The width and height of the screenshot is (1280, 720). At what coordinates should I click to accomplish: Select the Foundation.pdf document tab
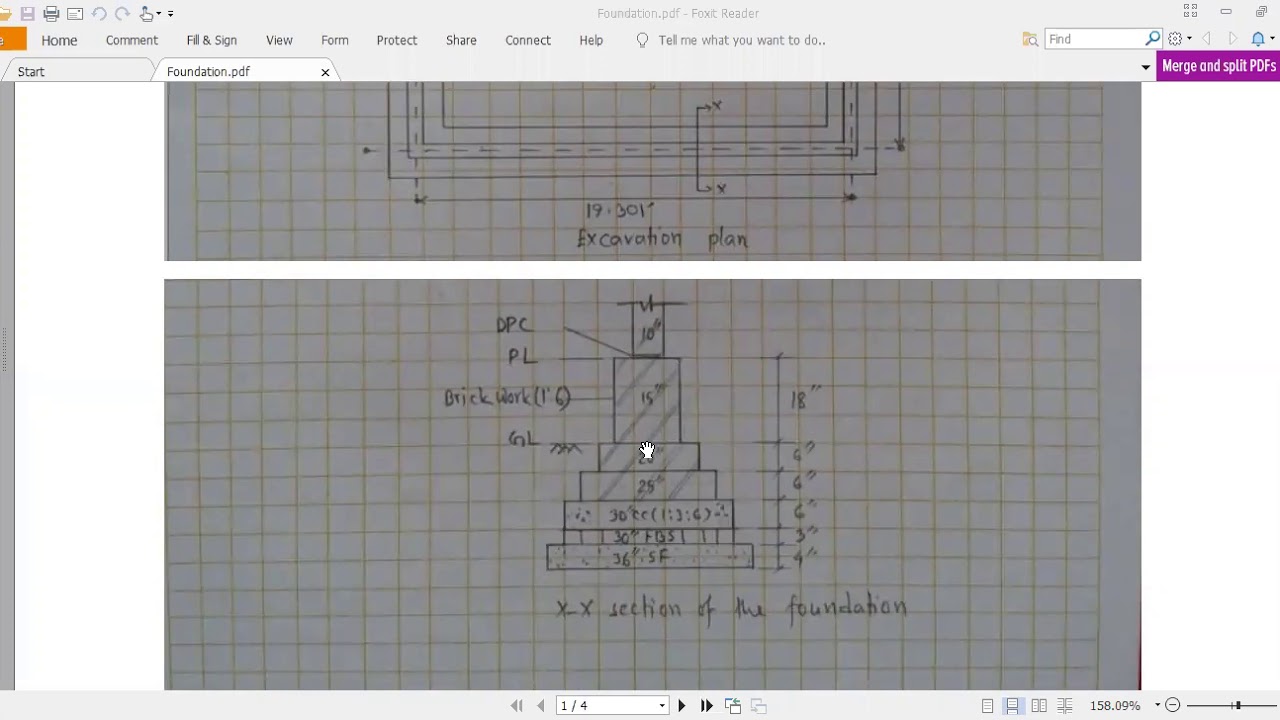(x=208, y=72)
